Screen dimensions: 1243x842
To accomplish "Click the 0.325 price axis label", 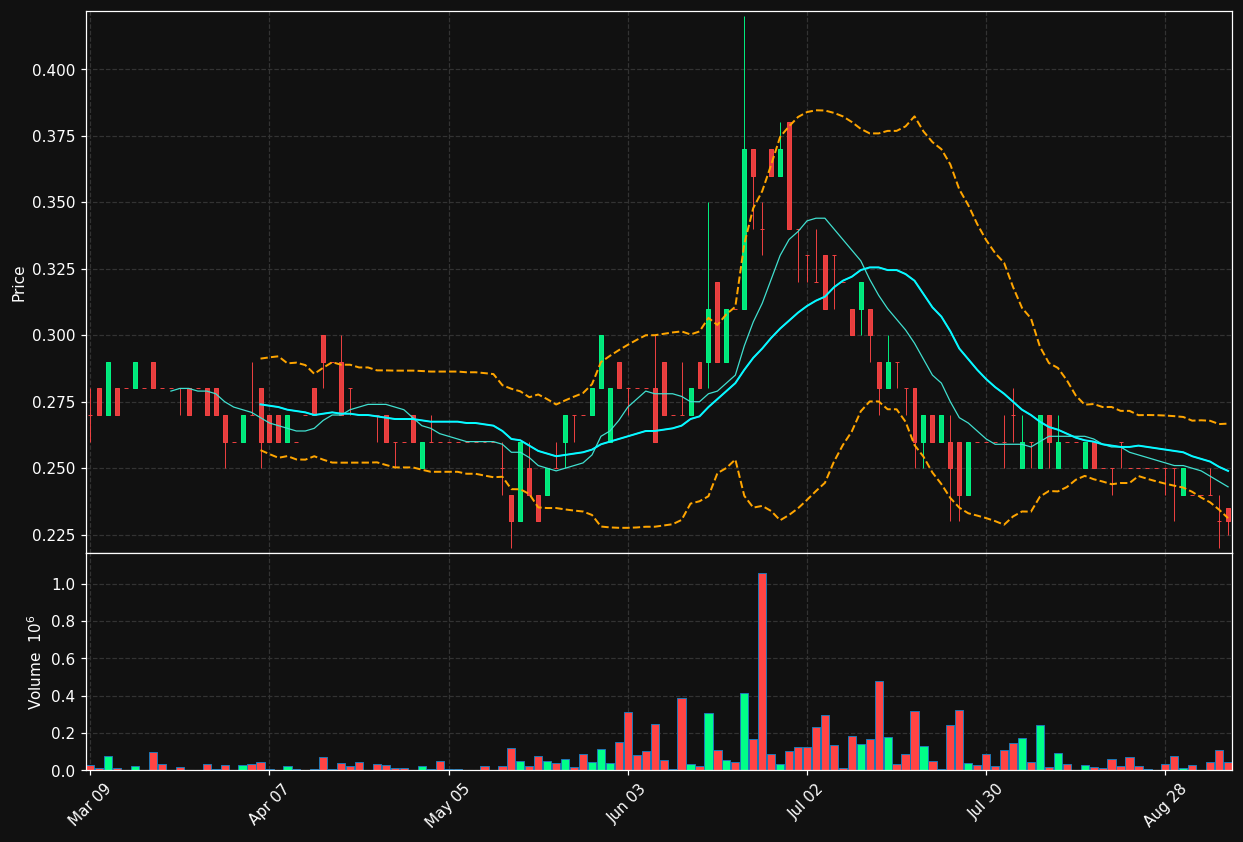I will [56, 269].
